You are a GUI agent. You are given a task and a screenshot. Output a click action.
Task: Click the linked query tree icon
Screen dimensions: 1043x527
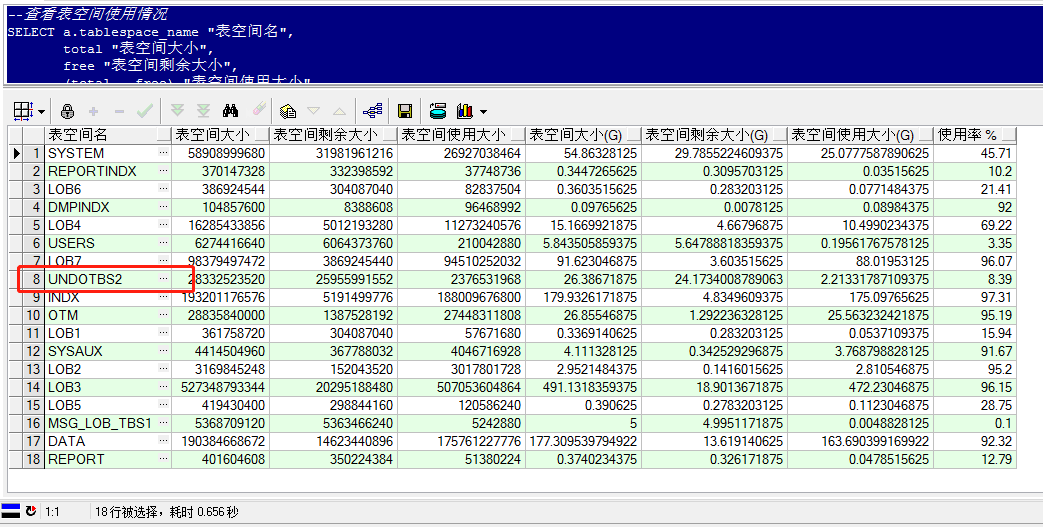pyautogui.click(x=373, y=111)
